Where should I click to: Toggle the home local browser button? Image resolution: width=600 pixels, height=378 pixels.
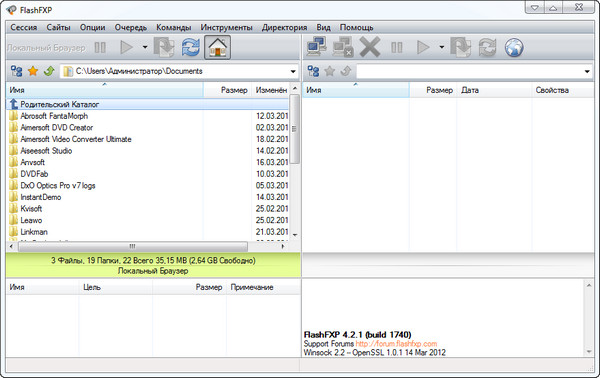point(217,47)
